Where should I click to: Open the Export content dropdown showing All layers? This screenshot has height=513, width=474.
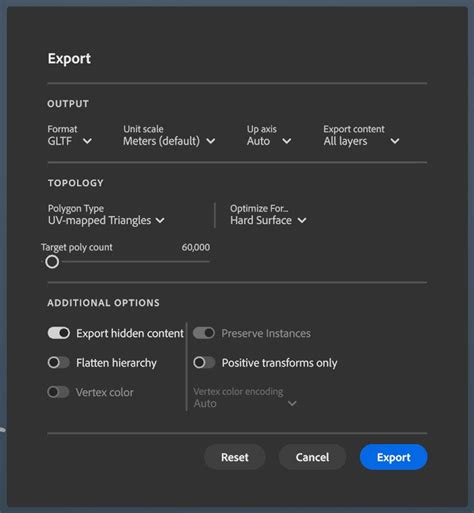(361, 141)
